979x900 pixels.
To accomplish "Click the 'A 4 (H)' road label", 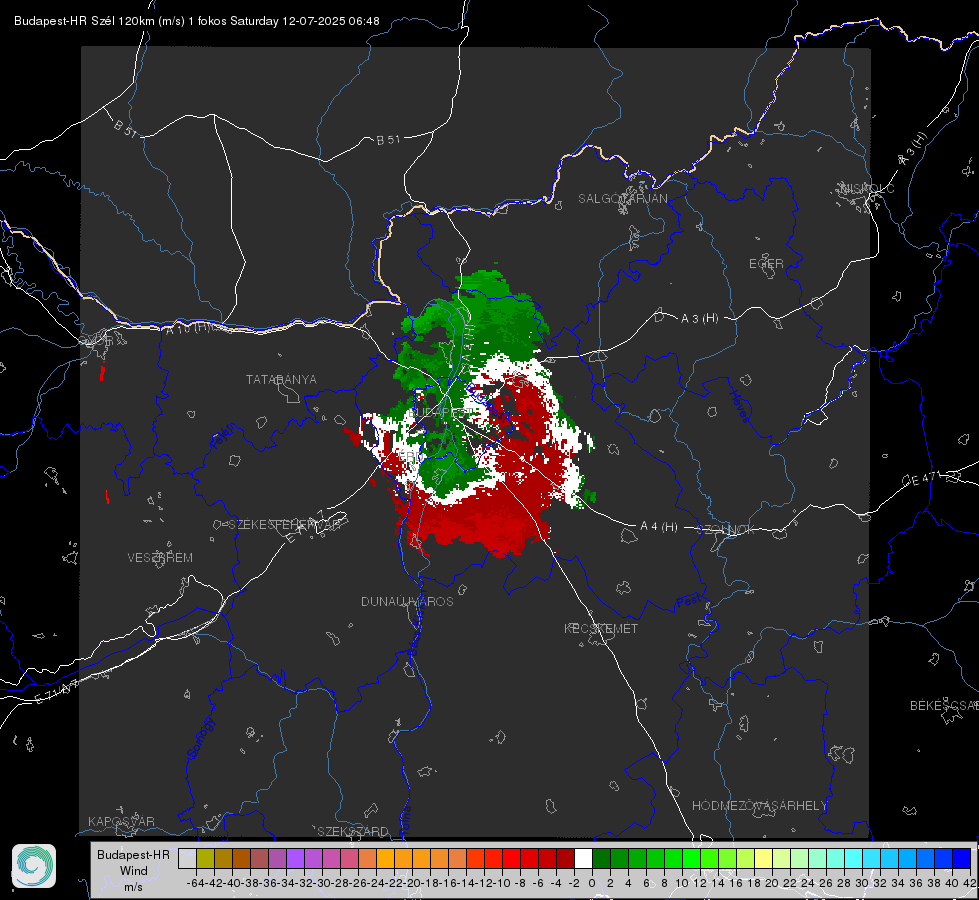I will pos(659,527).
